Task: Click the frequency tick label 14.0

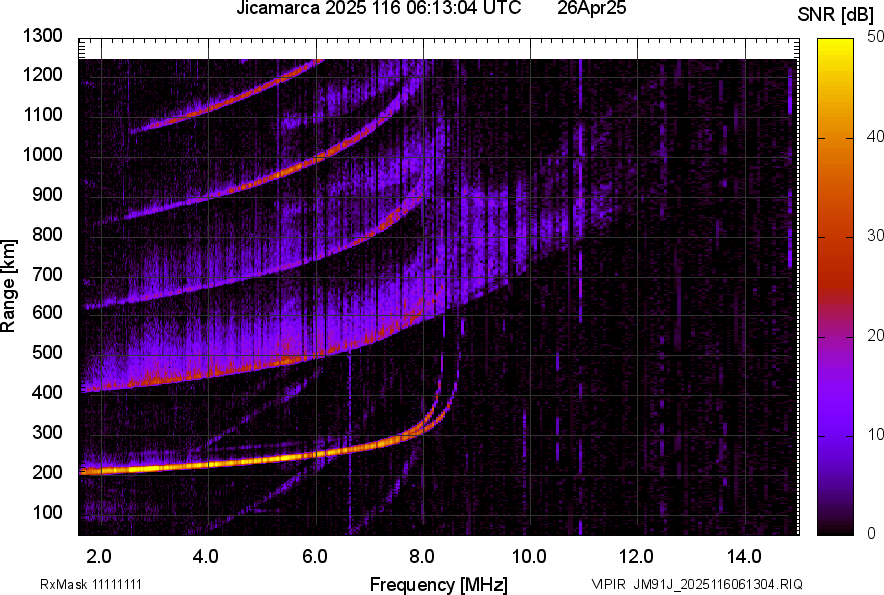Action: tap(744, 557)
